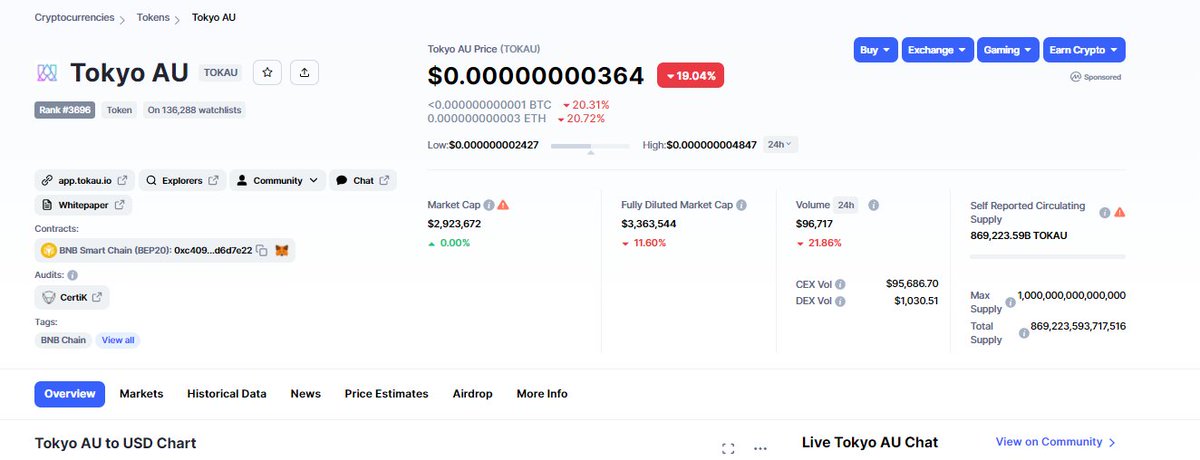Screen dimensions: 1200x460
Task: Open the 24h Low/High range dropdown
Action: (x=780, y=145)
